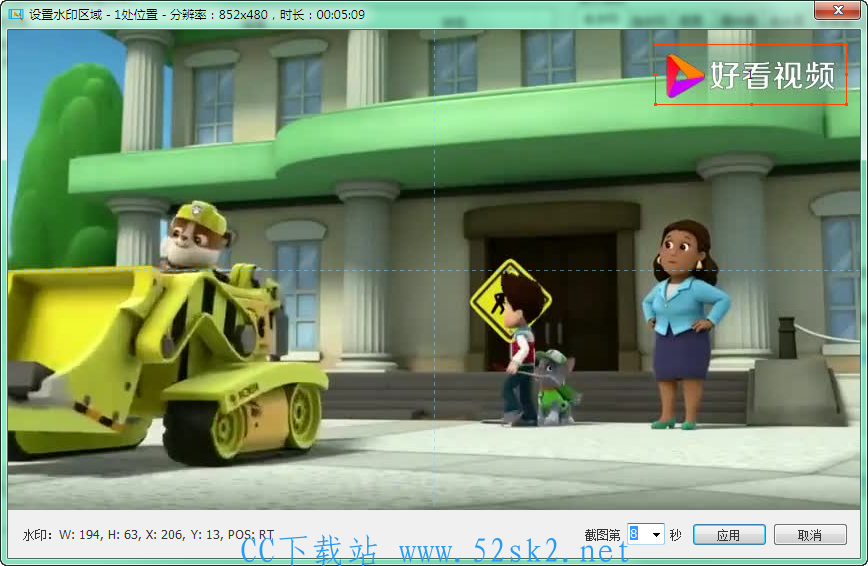Click the watermark W/H/X/Y status text
This screenshot has width=868, height=566.
[x=148, y=534]
